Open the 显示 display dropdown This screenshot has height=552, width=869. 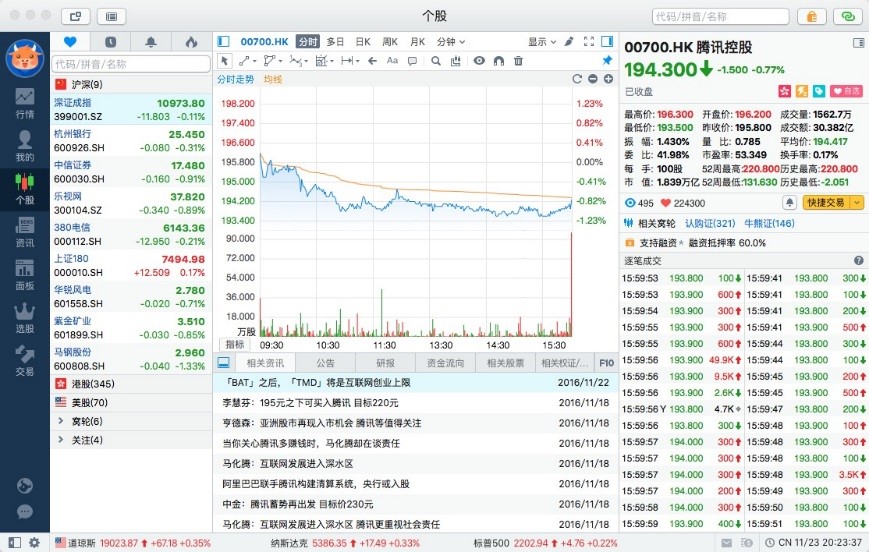[541, 42]
